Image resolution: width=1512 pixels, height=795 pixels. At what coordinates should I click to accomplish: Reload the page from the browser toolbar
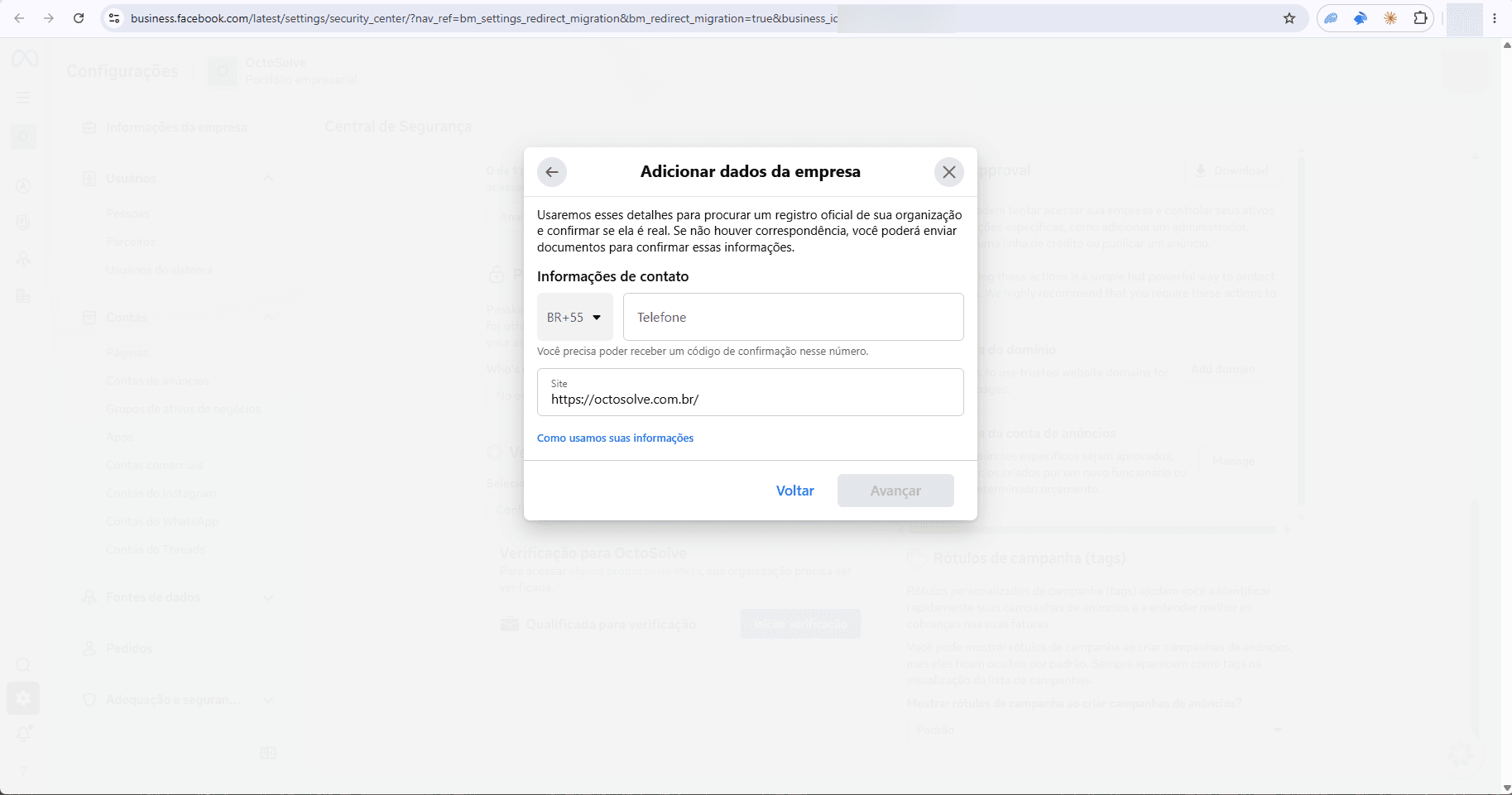[79, 18]
